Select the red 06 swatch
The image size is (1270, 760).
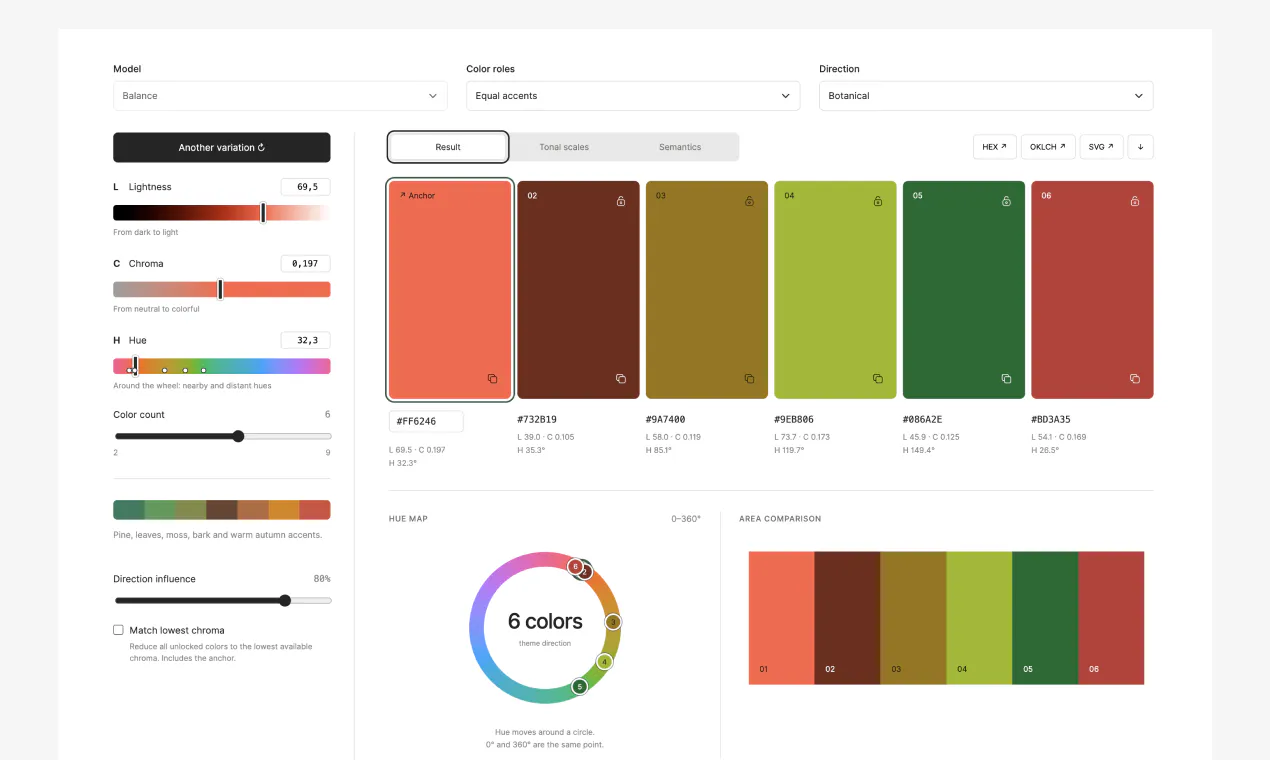click(1092, 290)
